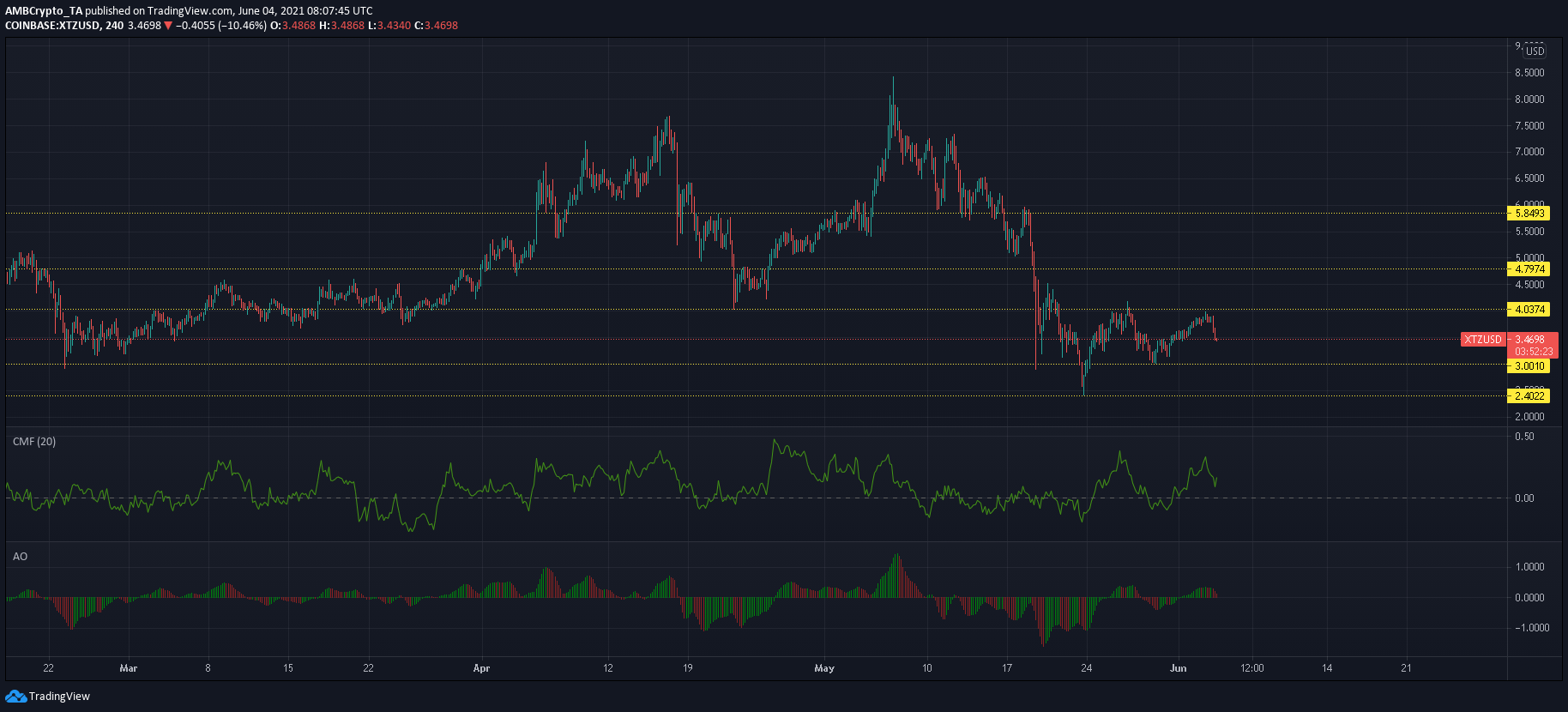Click the 0.50 CMF axis label

click(1524, 437)
